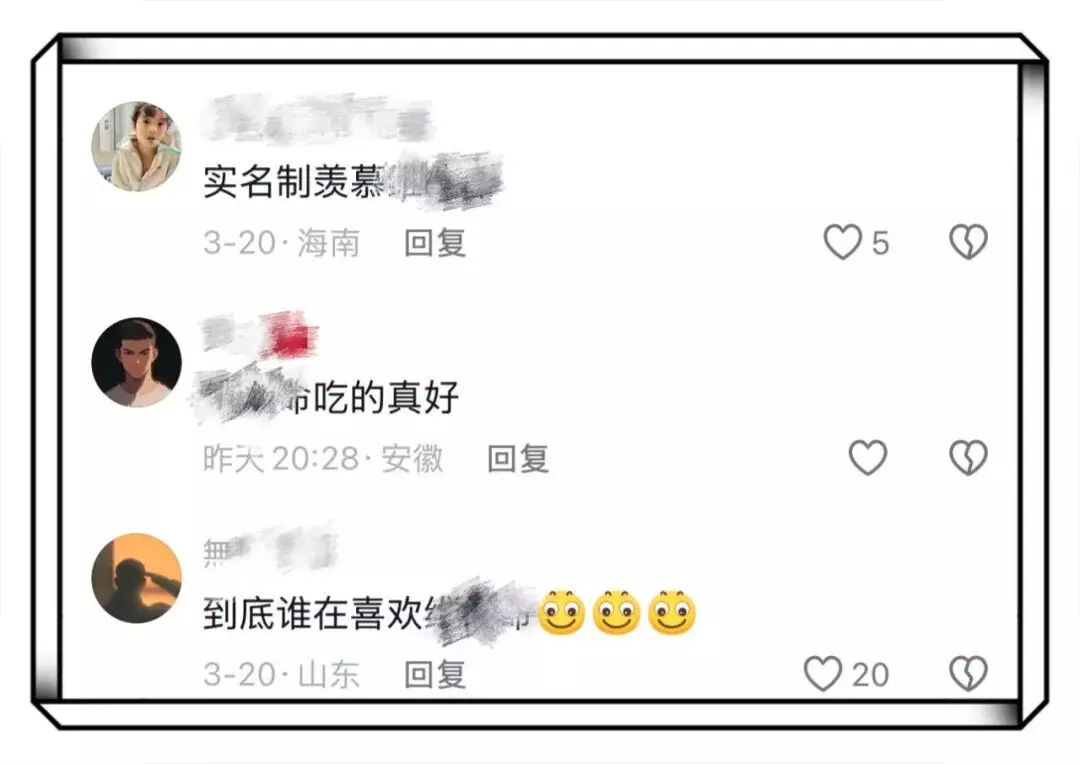Select the 到底谁在喜欢 comment text
This screenshot has width=1080, height=764.
pyautogui.click(x=450, y=612)
